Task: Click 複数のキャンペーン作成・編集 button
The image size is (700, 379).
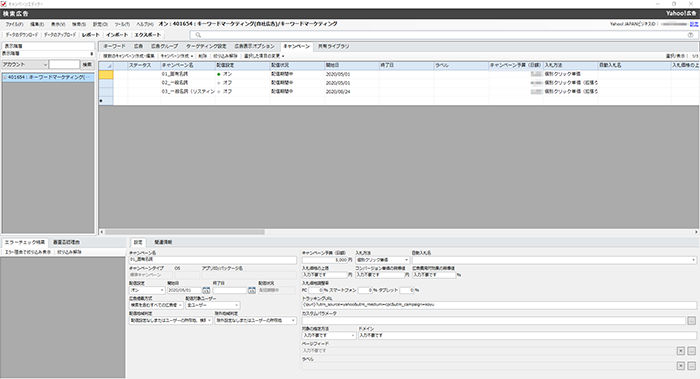Action: tap(129, 56)
